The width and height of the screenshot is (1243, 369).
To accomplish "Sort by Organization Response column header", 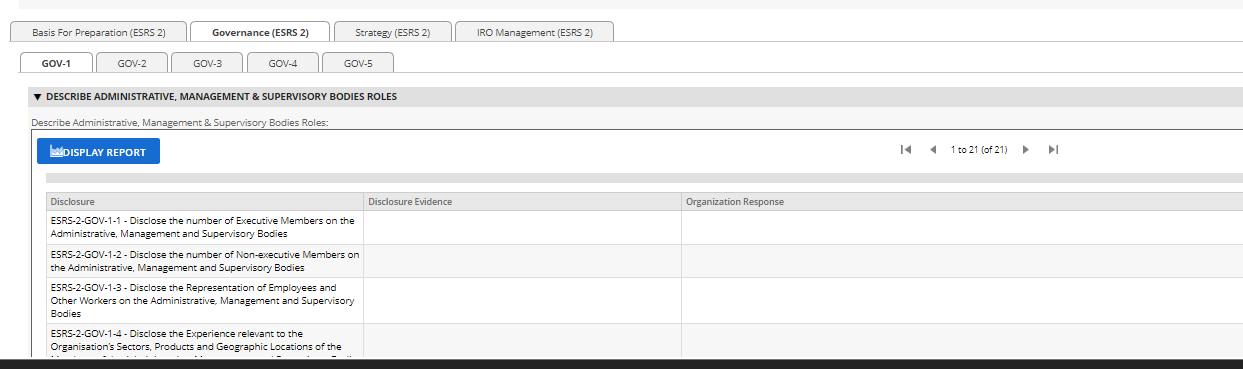I will 962,202.
